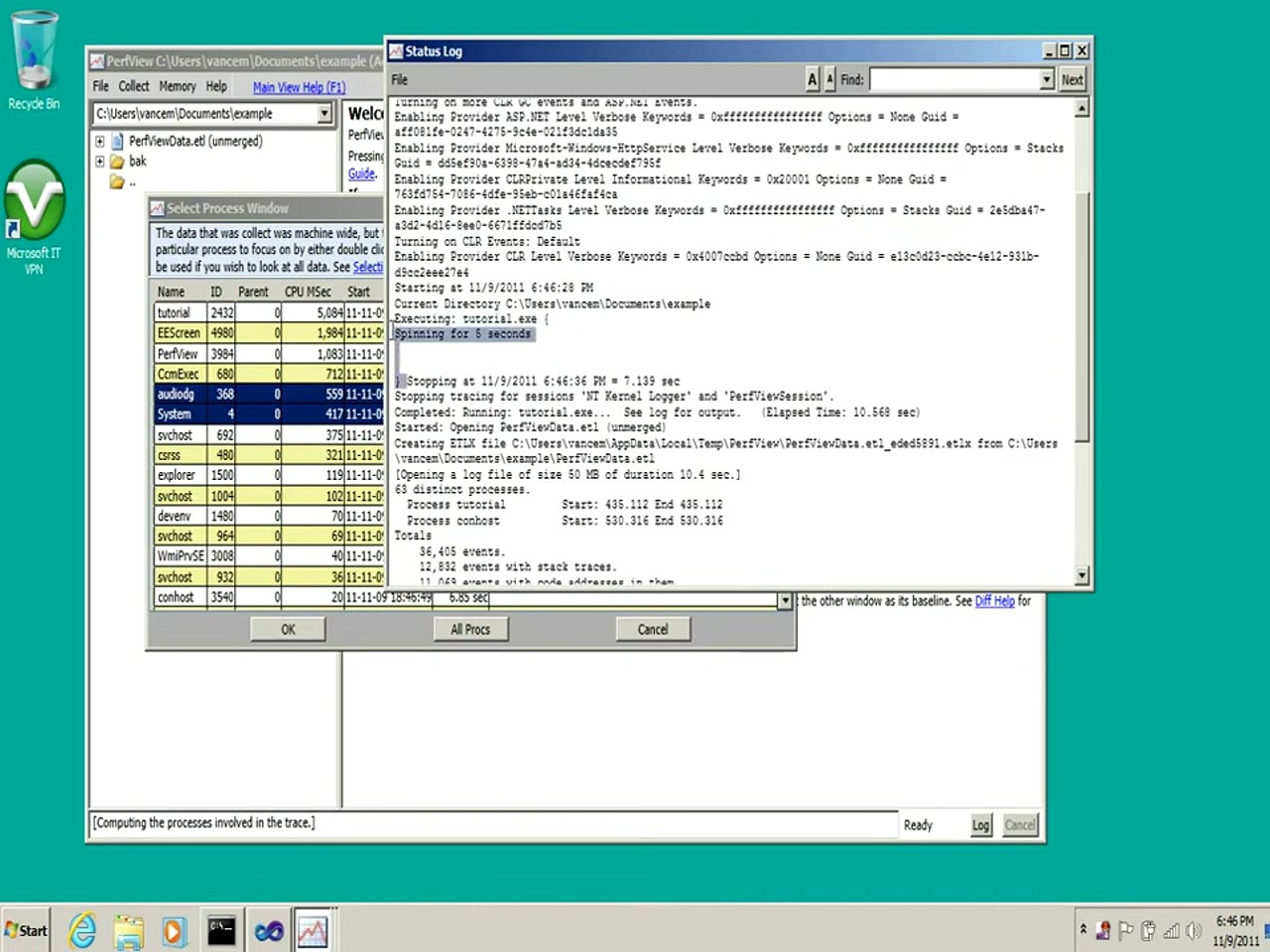Open the Collect menu
The width and height of the screenshot is (1270, 952).
(x=133, y=86)
